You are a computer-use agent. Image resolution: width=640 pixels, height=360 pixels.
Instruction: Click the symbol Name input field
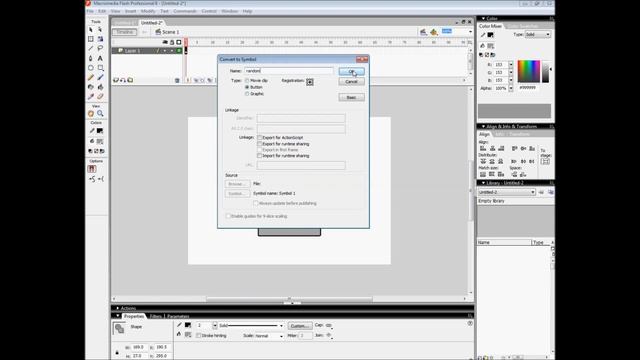pos(289,71)
